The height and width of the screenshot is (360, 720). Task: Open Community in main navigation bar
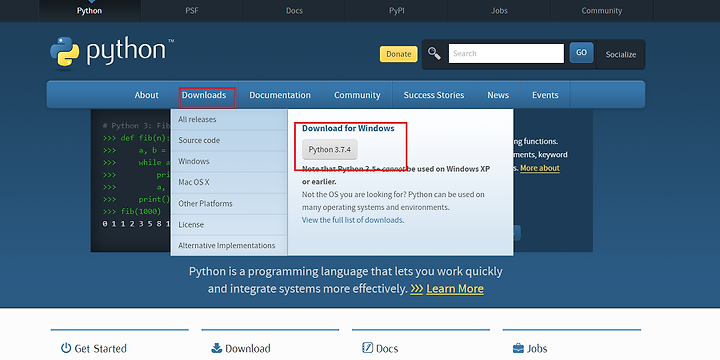coord(357,95)
